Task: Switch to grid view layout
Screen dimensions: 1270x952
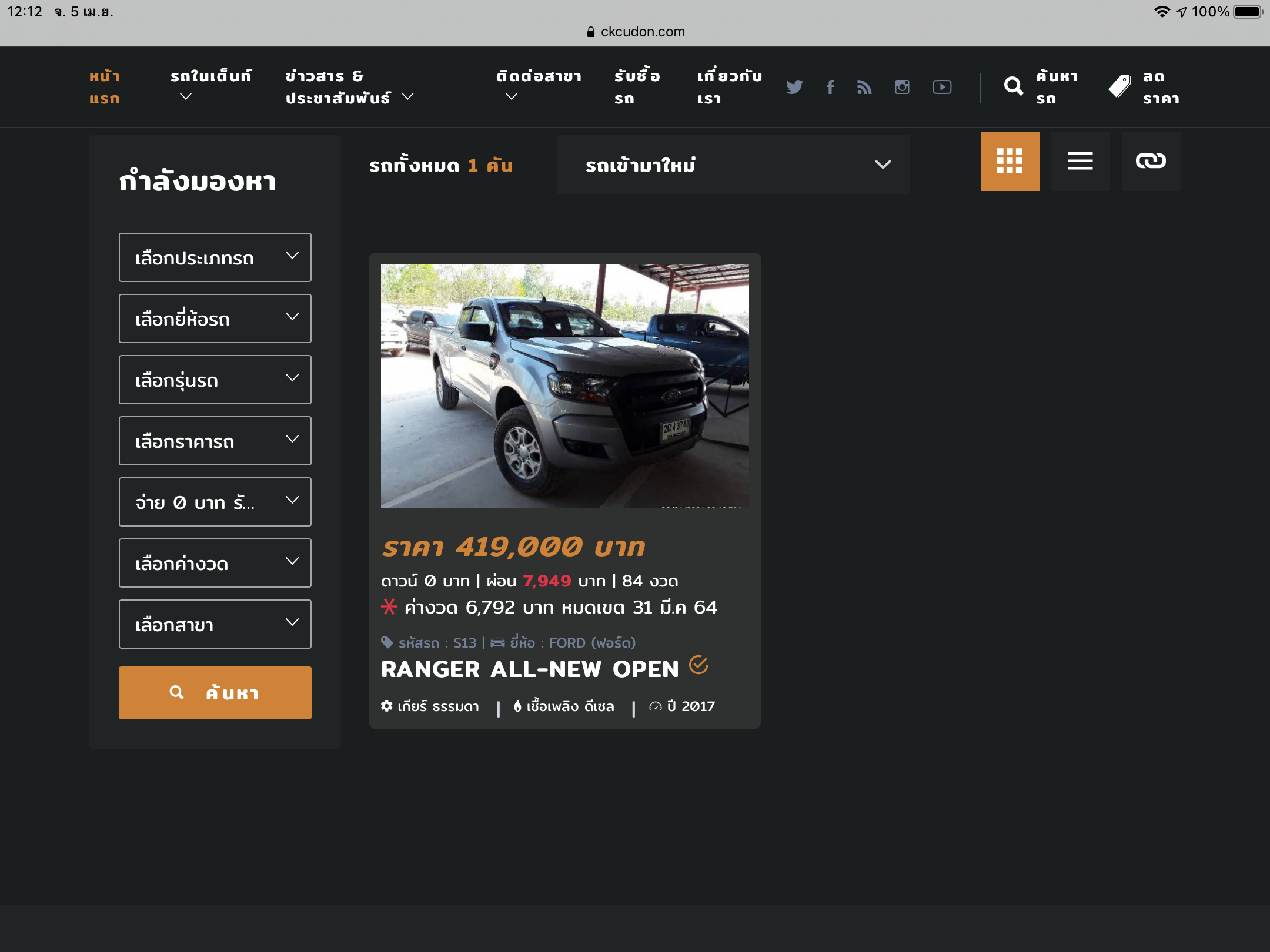Action: point(1010,161)
